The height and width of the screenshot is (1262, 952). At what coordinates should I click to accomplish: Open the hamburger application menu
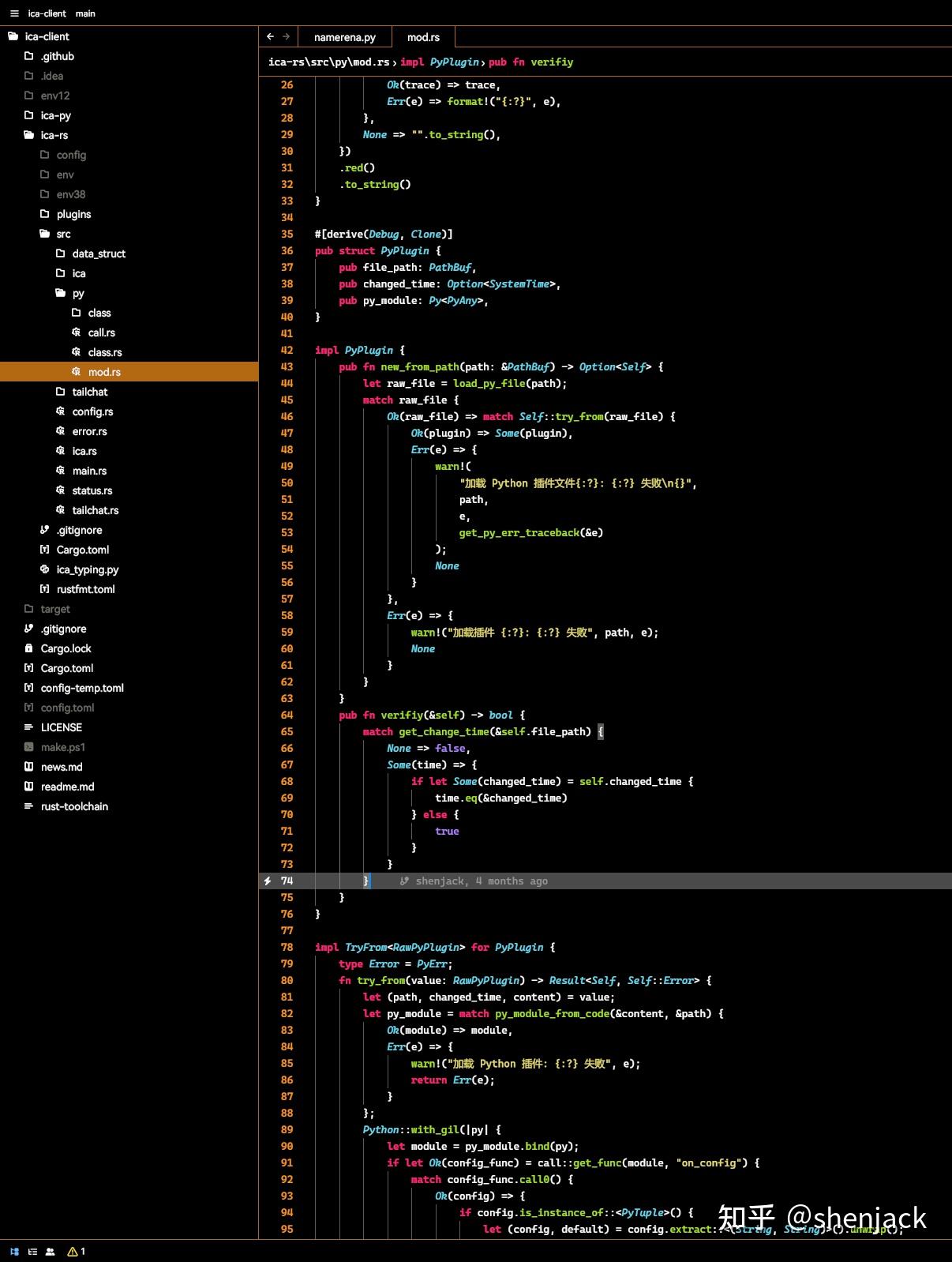[x=14, y=13]
